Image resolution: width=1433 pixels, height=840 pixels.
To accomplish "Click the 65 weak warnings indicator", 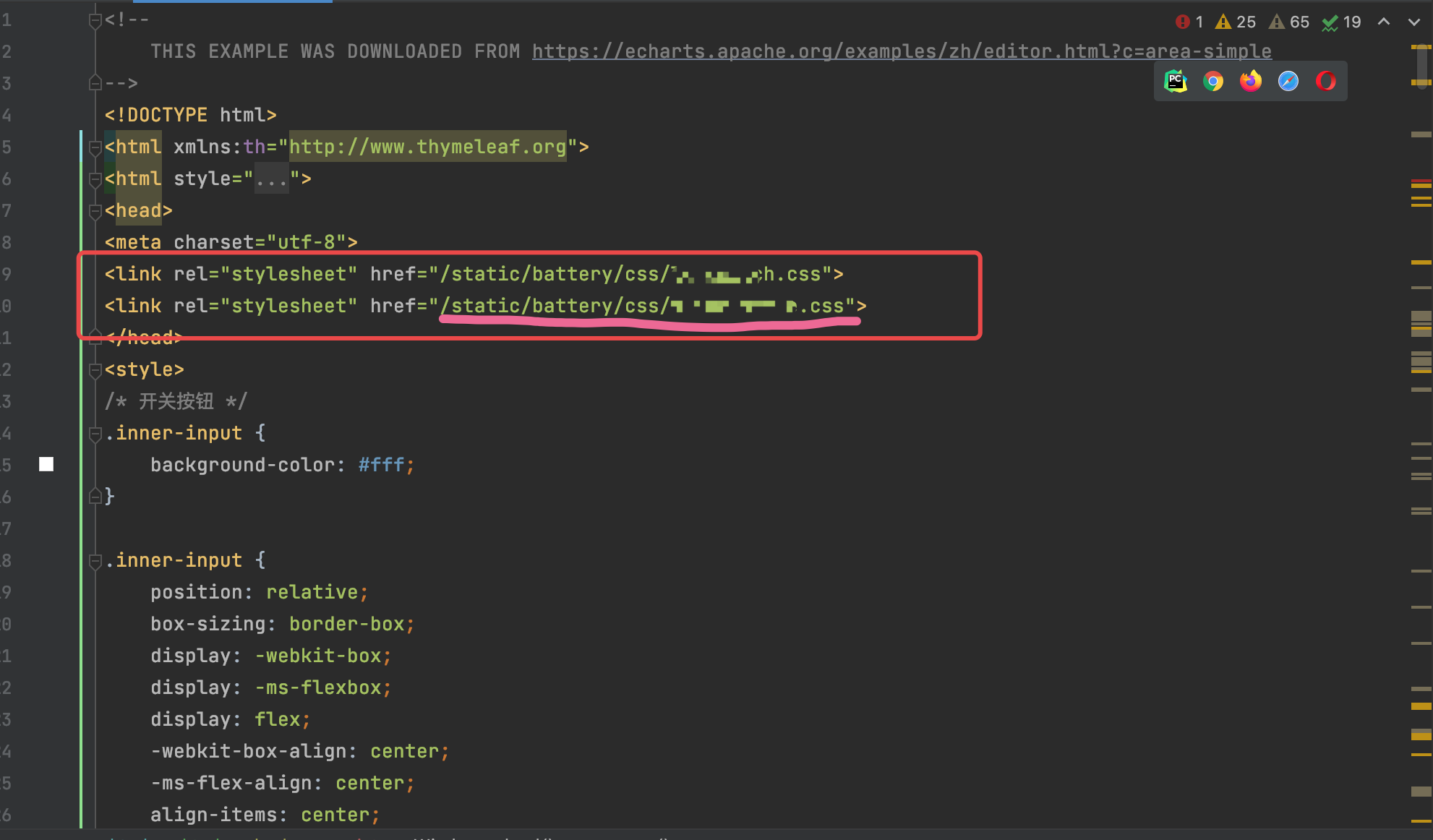I will click(x=1289, y=22).
